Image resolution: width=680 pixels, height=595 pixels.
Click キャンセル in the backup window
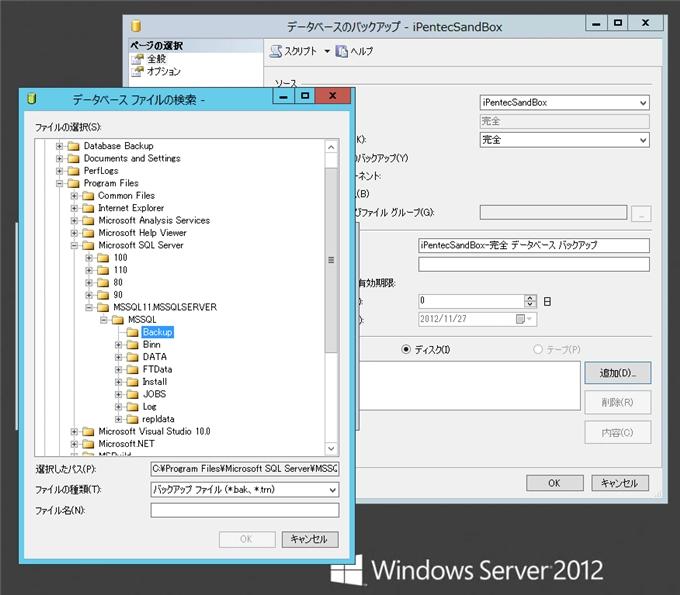[620, 483]
